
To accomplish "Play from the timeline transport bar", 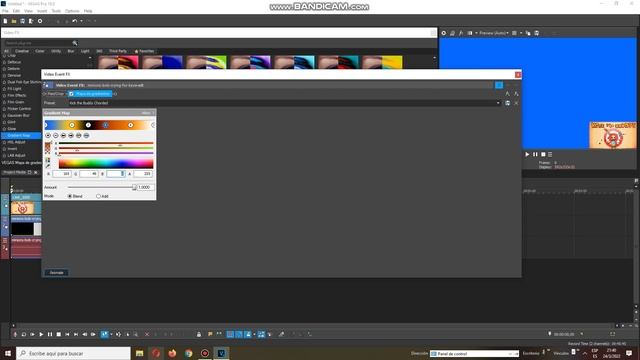I will (41, 334).
